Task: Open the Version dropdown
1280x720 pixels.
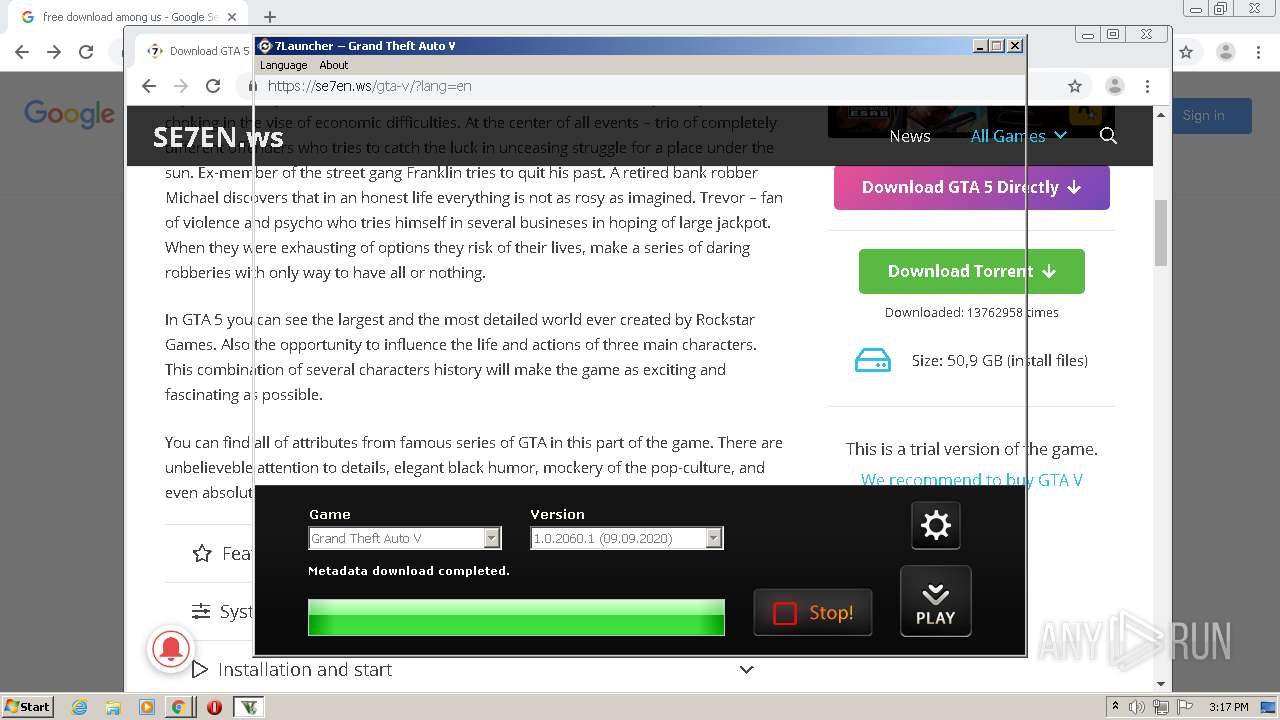Action: click(x=626, y=538)
